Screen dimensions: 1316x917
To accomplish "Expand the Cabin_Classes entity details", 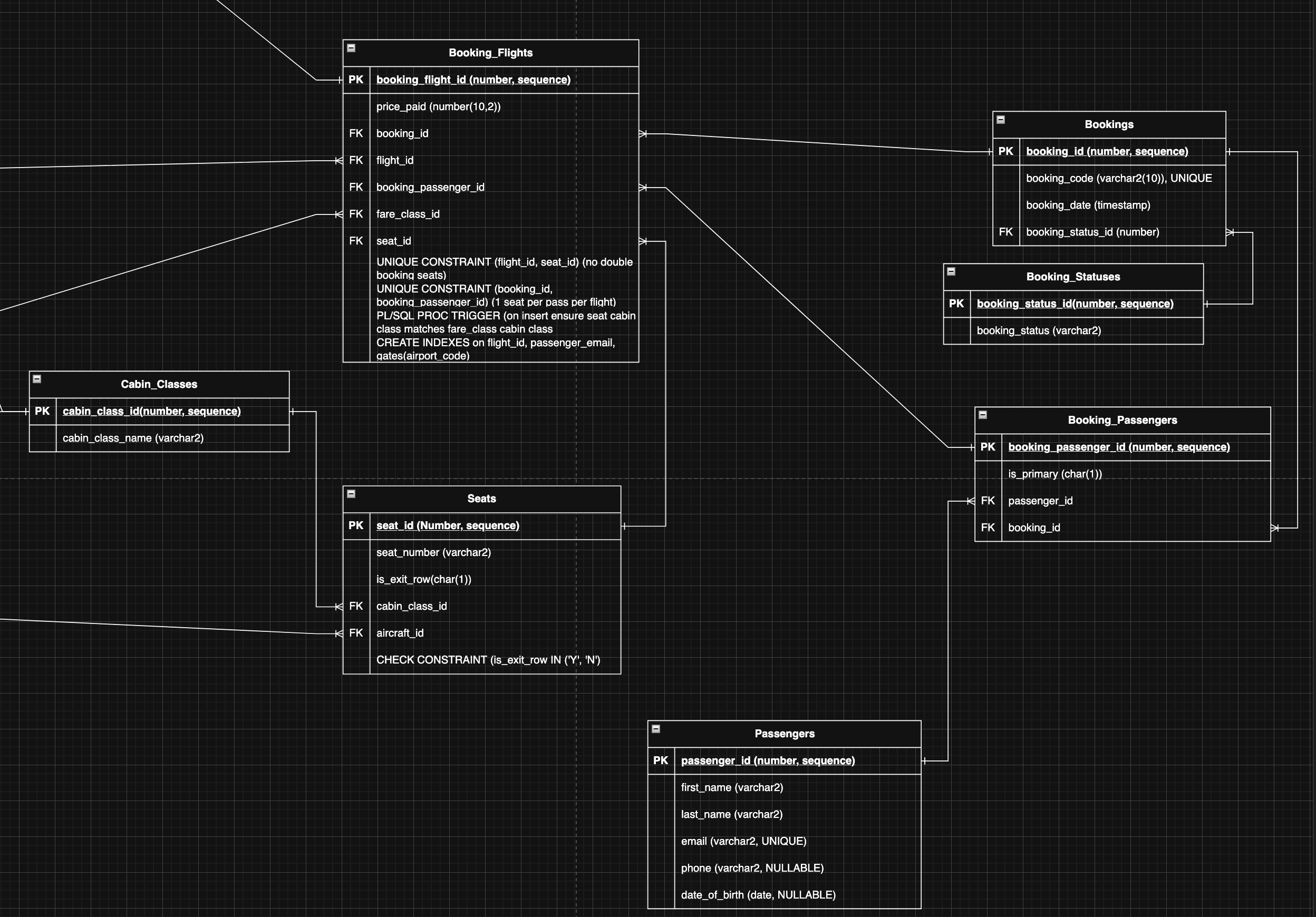I will coord(37,379).
